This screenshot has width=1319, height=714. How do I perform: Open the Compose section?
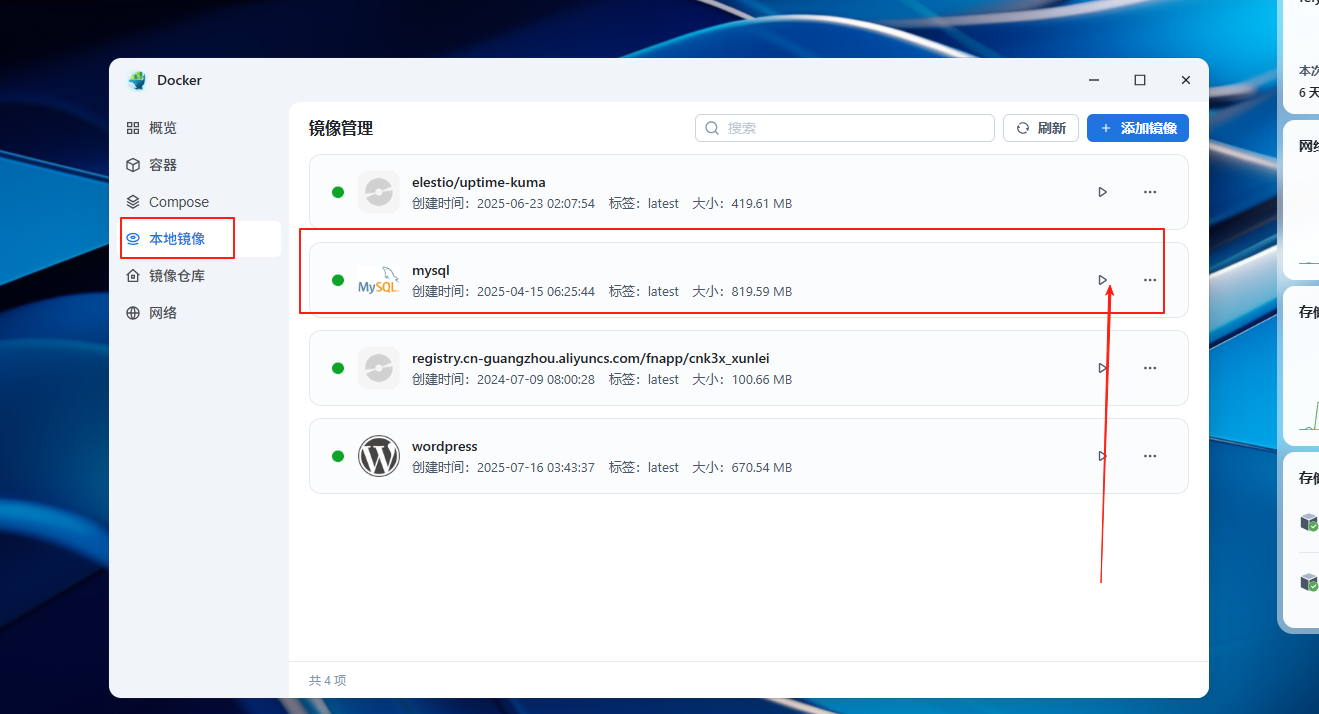click(201, 202)
